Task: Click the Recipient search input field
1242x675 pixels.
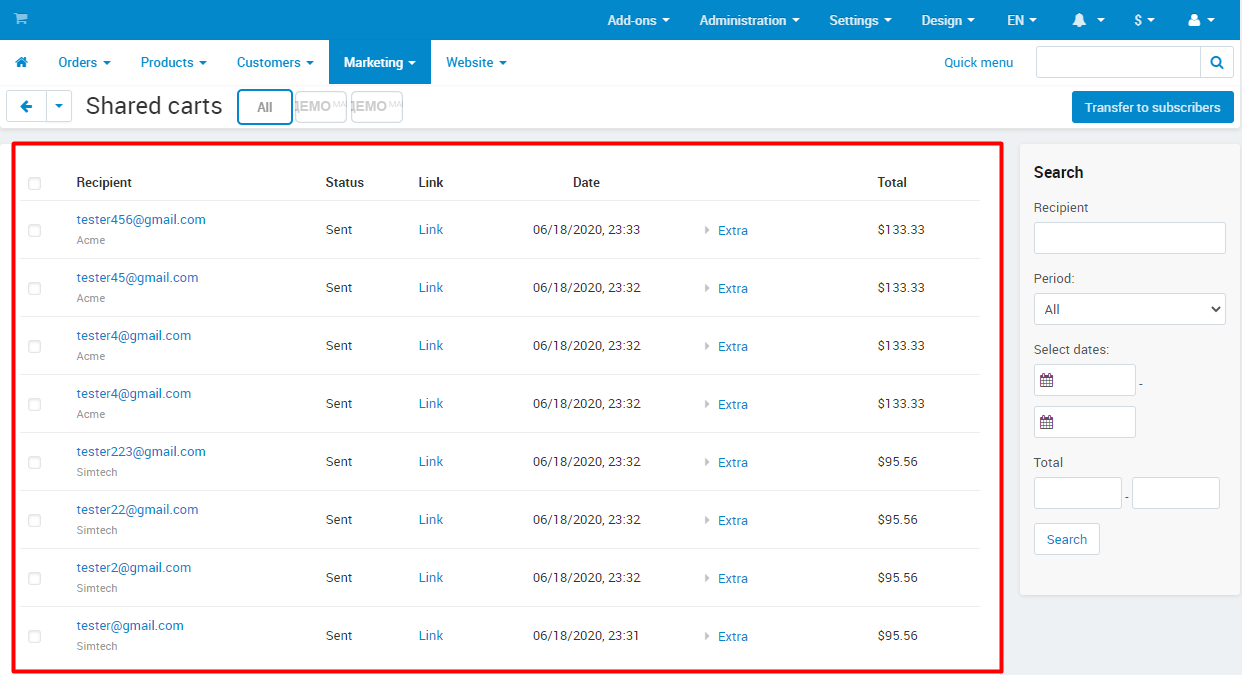Action: coord(1129,238)
